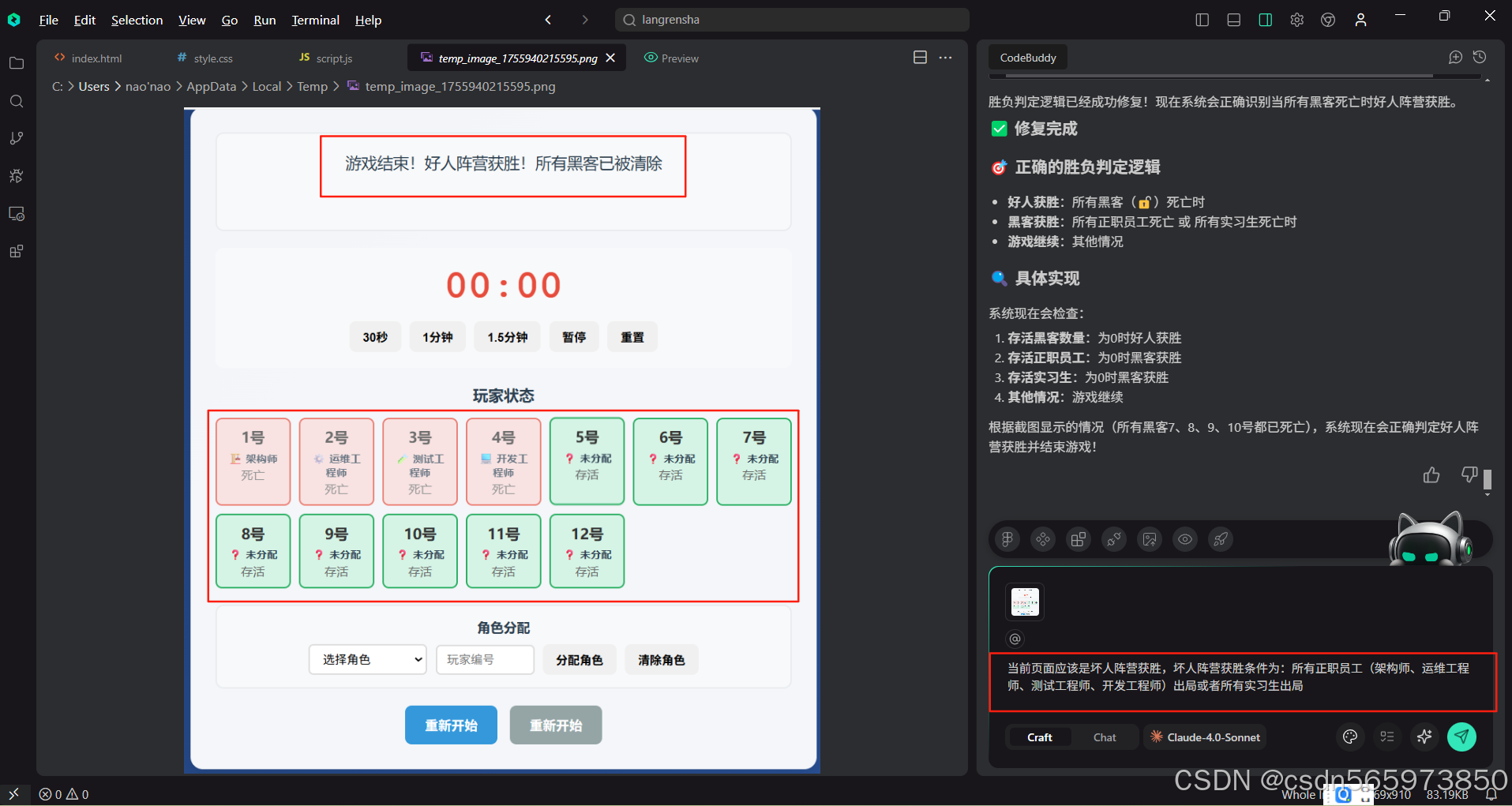Select the Search icon in activity bar
Viewport: 1512px width, 806px height.
[16, 101]
